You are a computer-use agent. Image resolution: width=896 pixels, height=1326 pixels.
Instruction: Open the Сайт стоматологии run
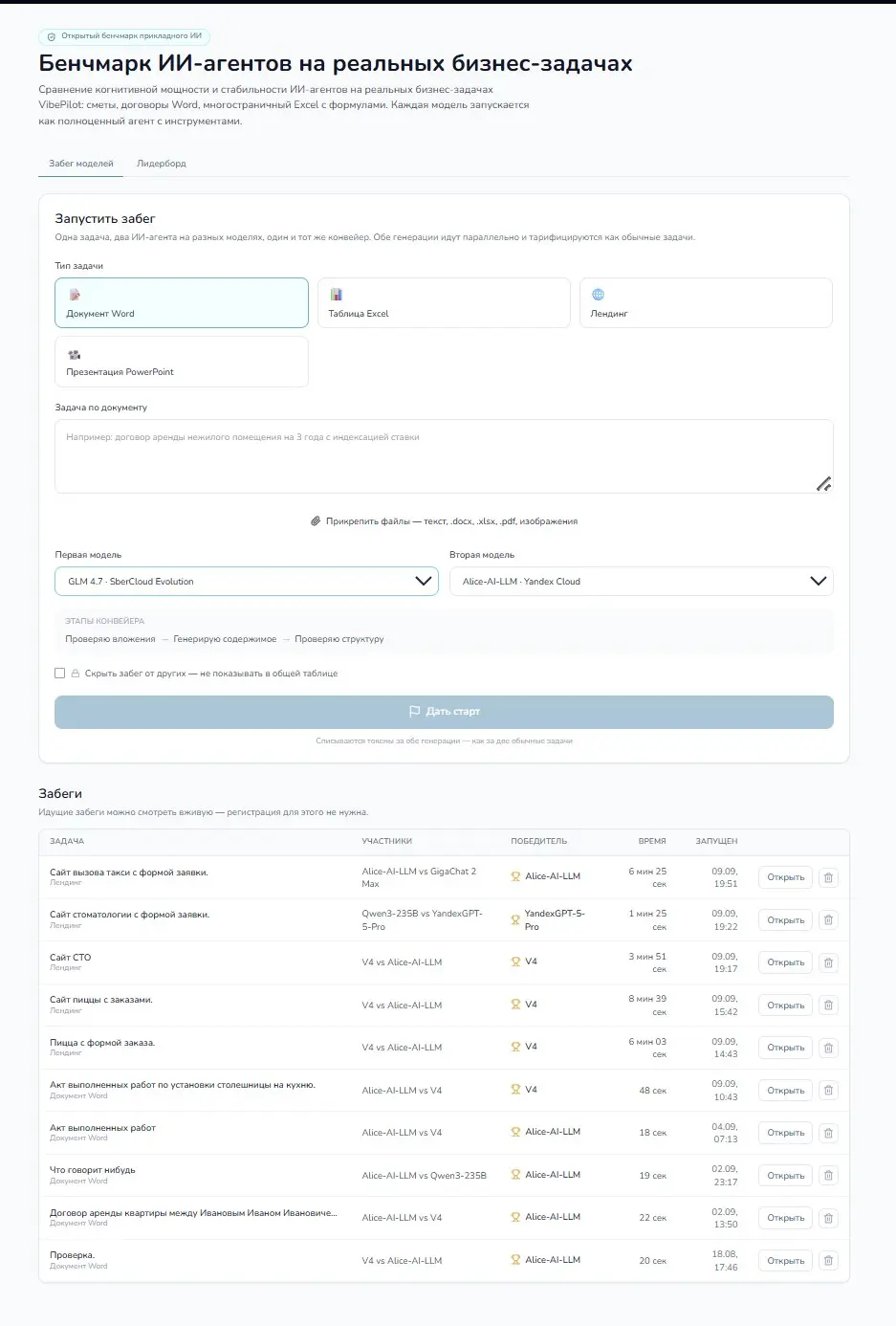pyautogui.click(x=785, y=920)
